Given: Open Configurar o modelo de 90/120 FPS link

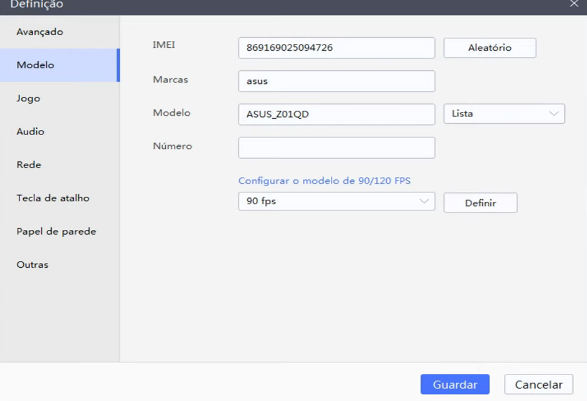Looking at the screenshot, I should tap(324, 181).
